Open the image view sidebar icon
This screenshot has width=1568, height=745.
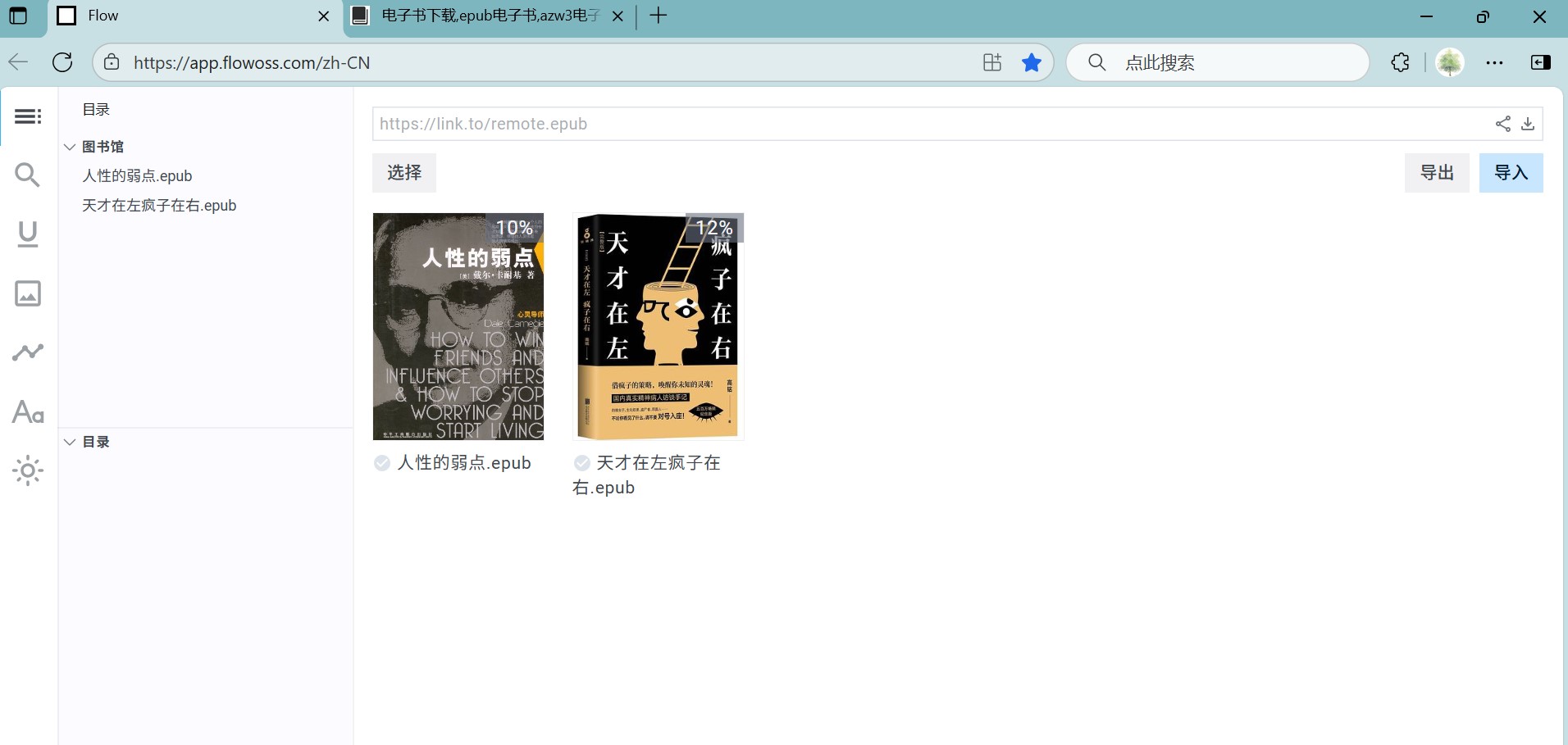28,293
